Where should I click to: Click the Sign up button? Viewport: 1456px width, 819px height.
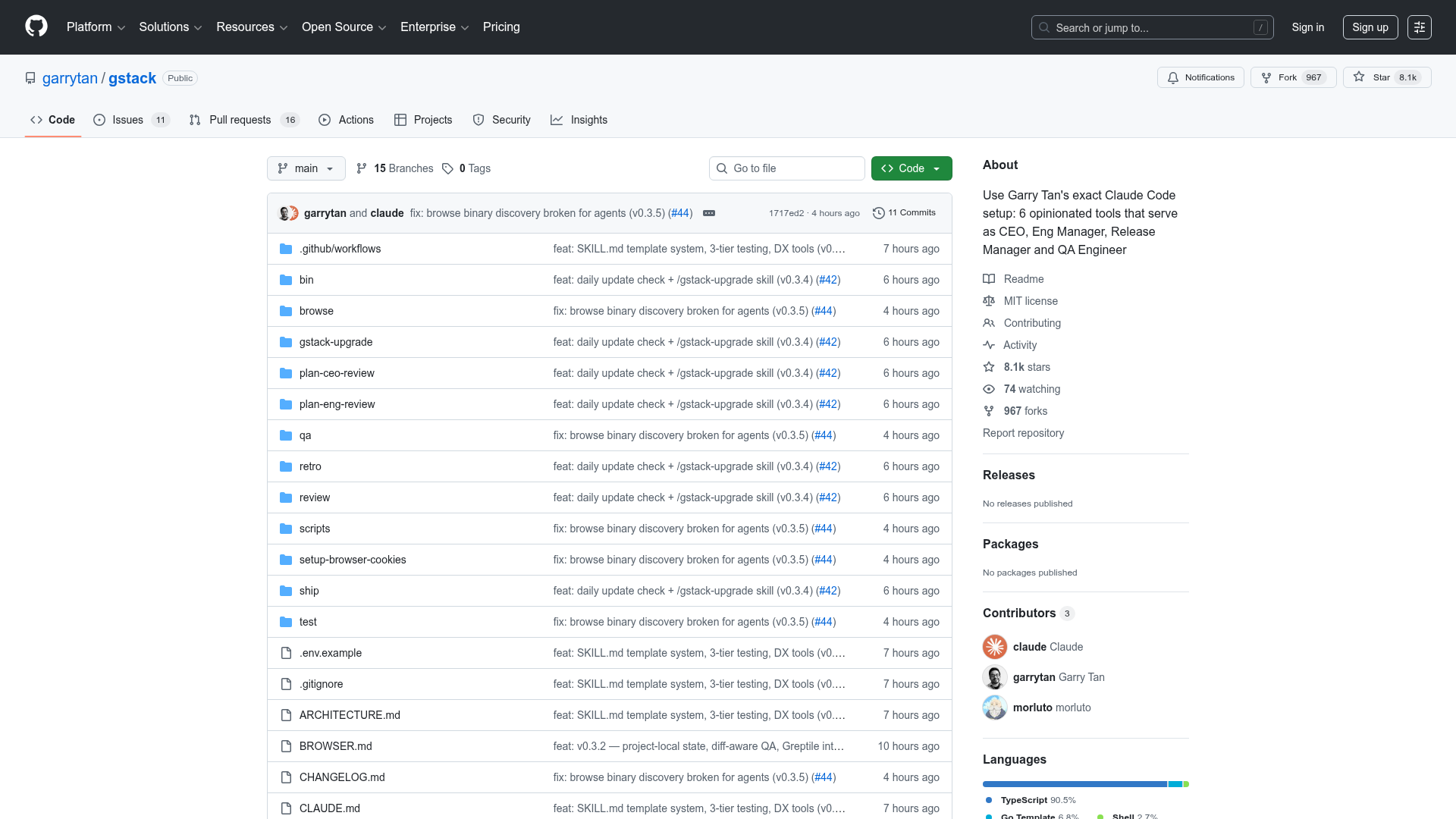coord(1370,27)
